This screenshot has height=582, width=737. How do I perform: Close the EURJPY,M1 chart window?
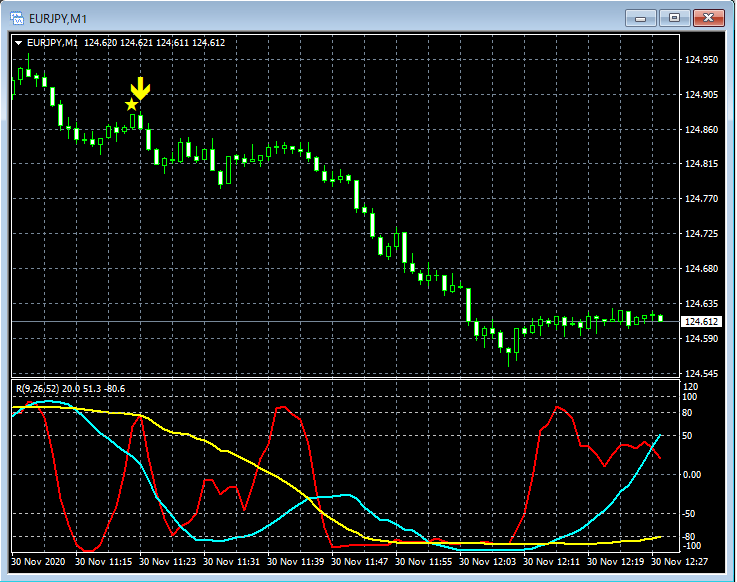tap(709, 17)
